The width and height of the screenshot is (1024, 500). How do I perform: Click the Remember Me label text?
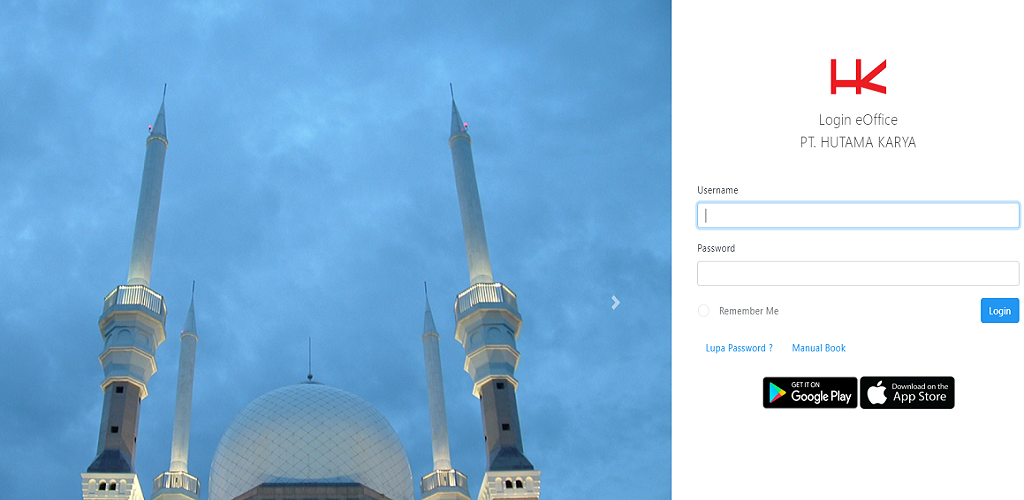(x=748, y=311)
